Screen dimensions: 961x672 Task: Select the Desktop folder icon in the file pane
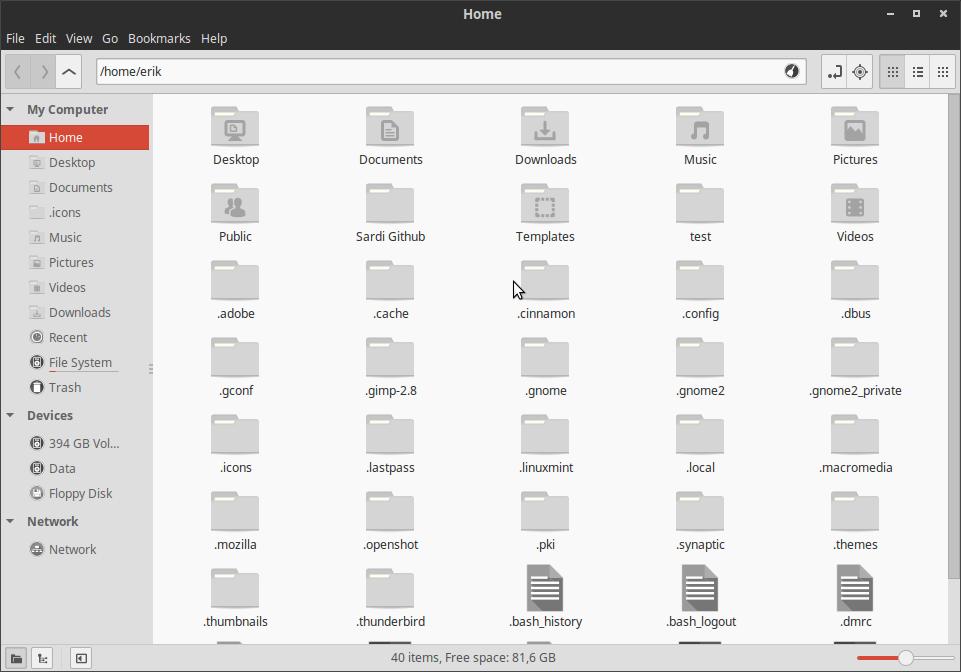[235, 126]
